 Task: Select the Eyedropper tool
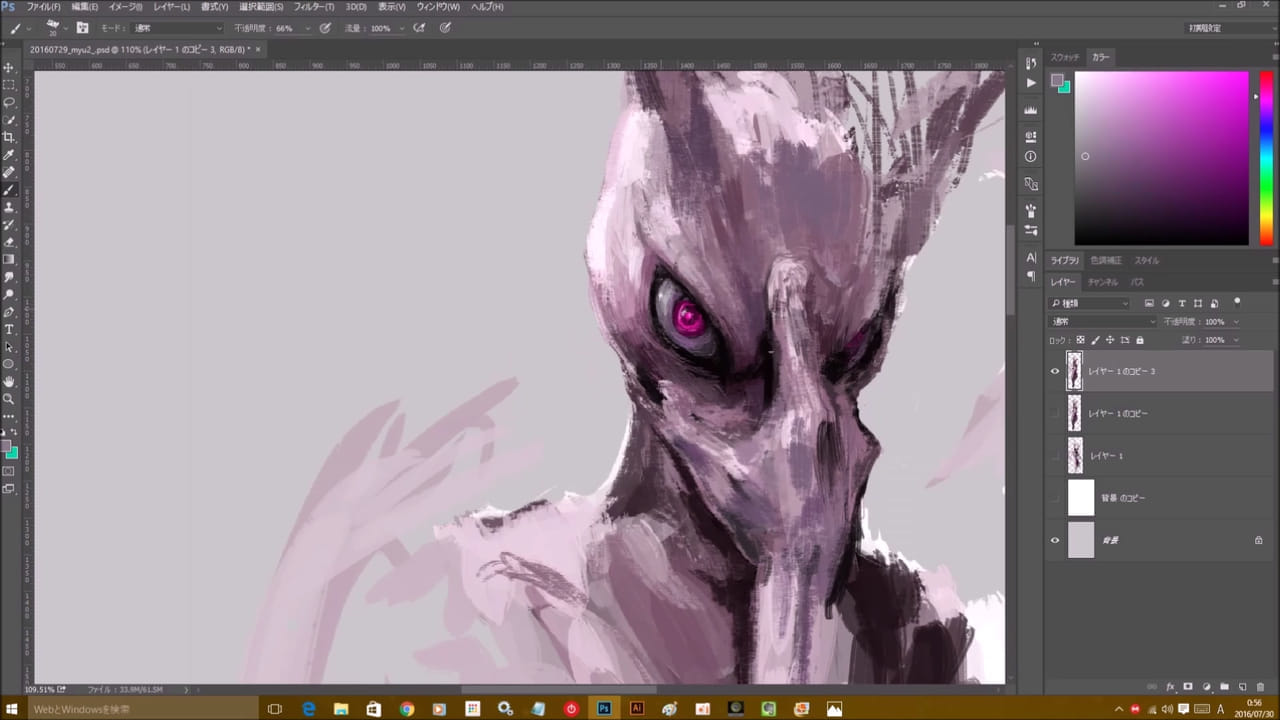pyautogui.click(x=9, y=155)
